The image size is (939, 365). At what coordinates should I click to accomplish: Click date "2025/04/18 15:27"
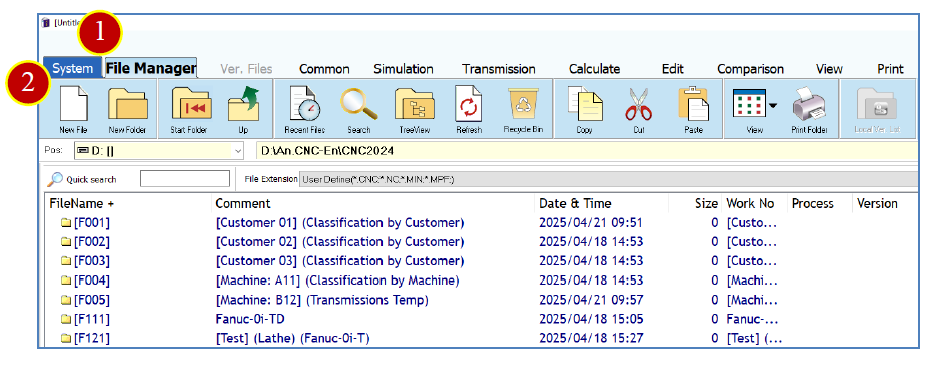tap(591, 338)
